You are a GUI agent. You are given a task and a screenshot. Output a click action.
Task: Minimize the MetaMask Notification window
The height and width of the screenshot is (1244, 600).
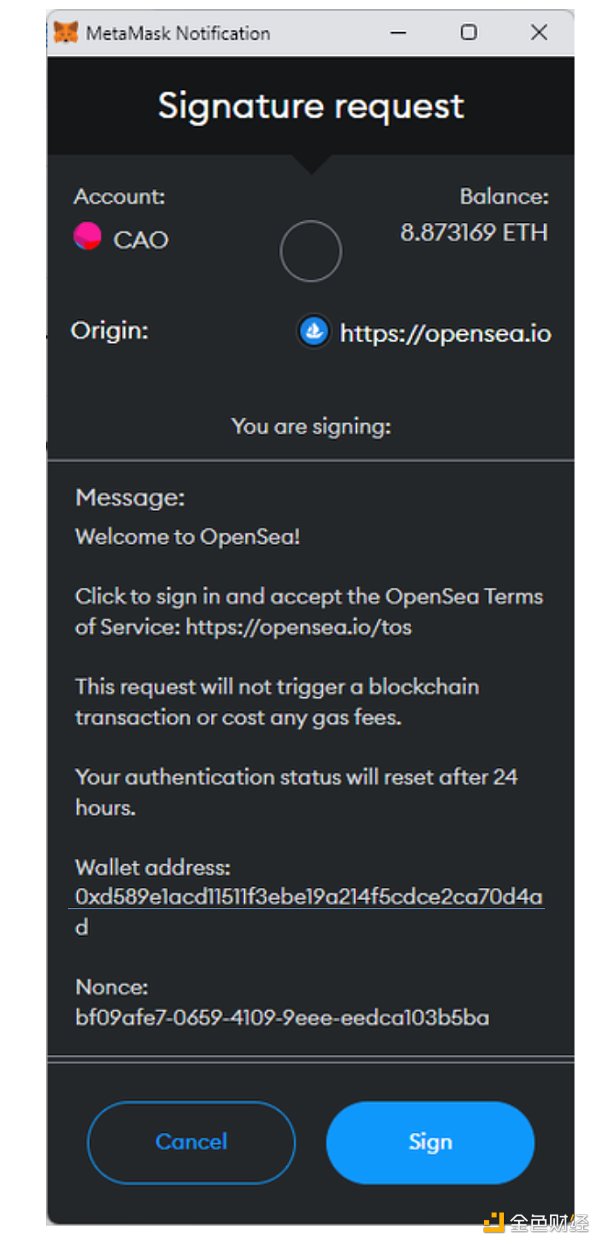[397, 32]
